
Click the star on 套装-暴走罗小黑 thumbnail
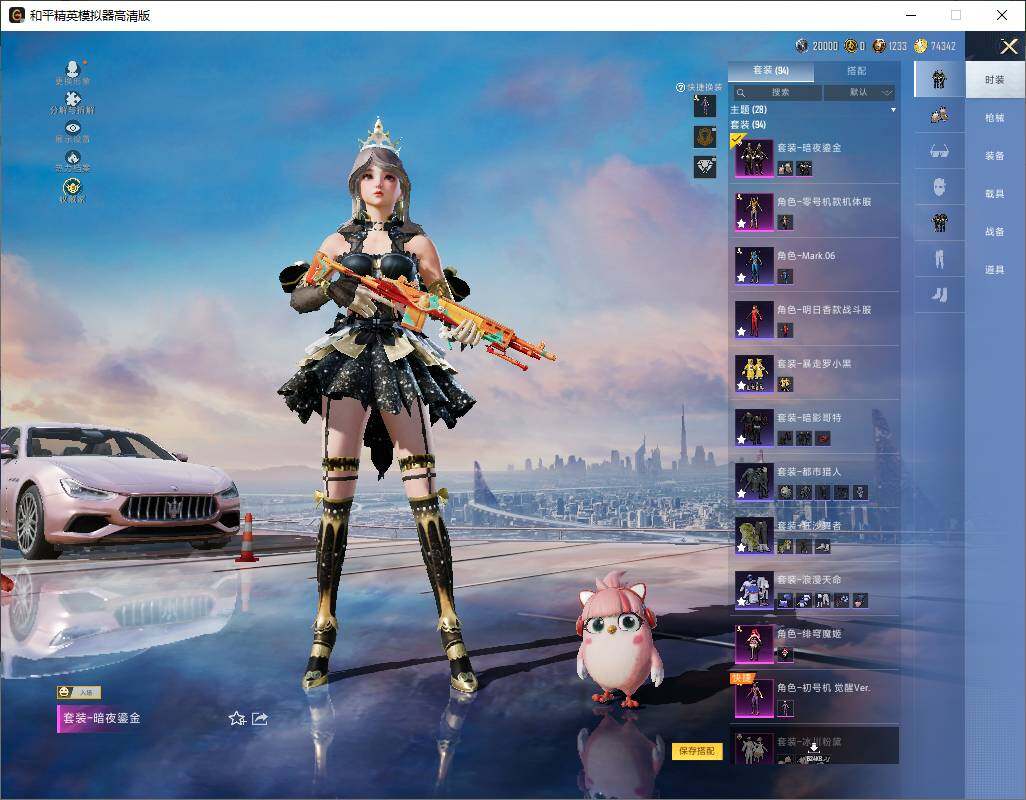tap(741, 386)
